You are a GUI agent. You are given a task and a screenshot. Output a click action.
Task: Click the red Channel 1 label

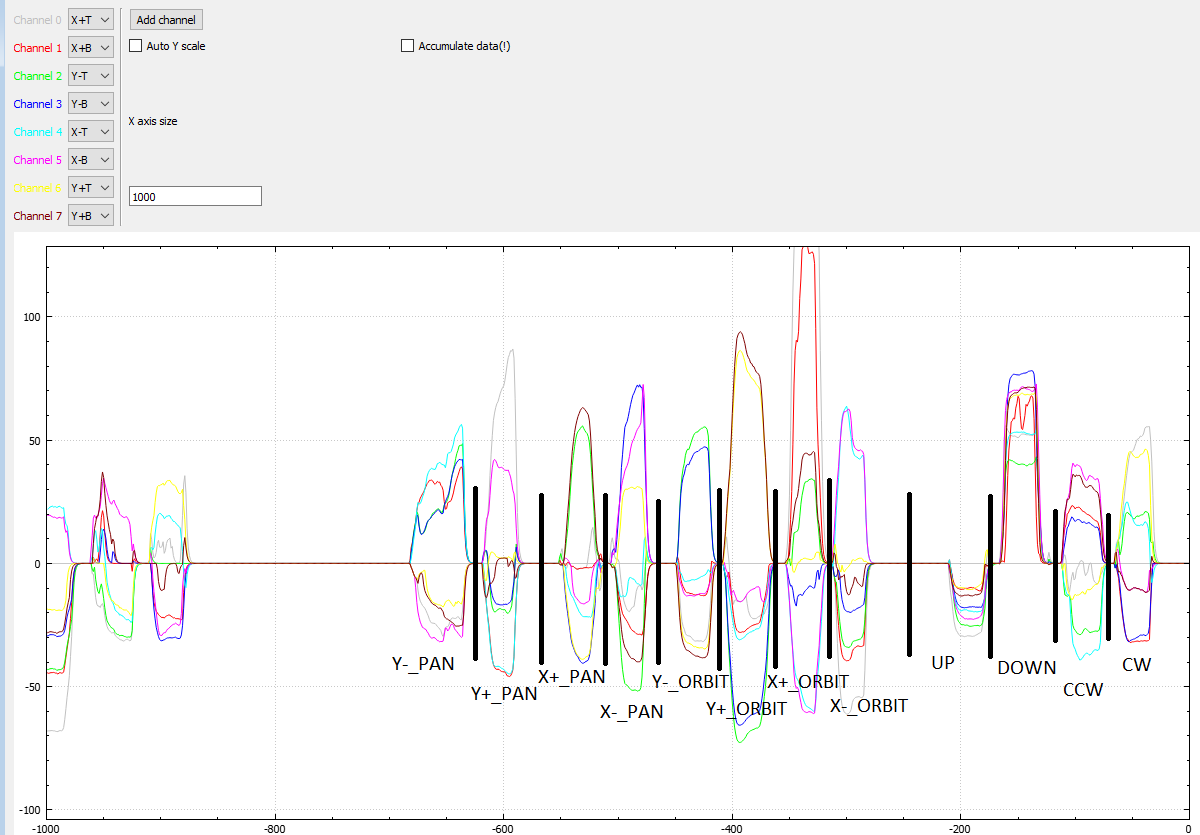coord(37,48)
